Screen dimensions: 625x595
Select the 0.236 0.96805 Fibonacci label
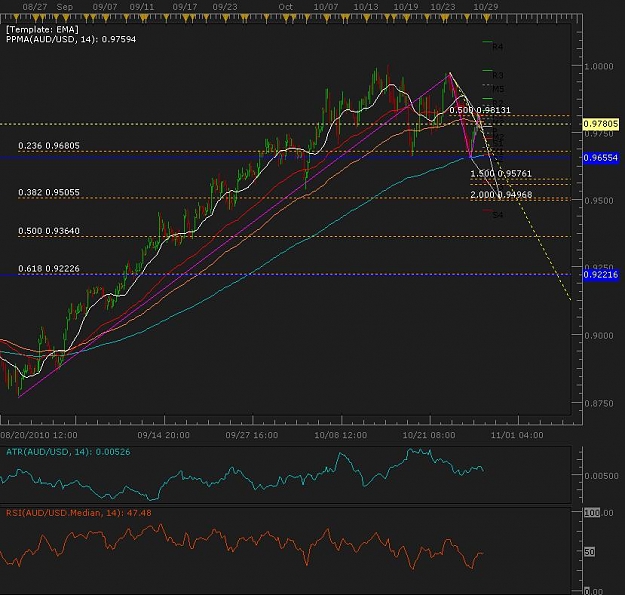click(x=49, y=146)
